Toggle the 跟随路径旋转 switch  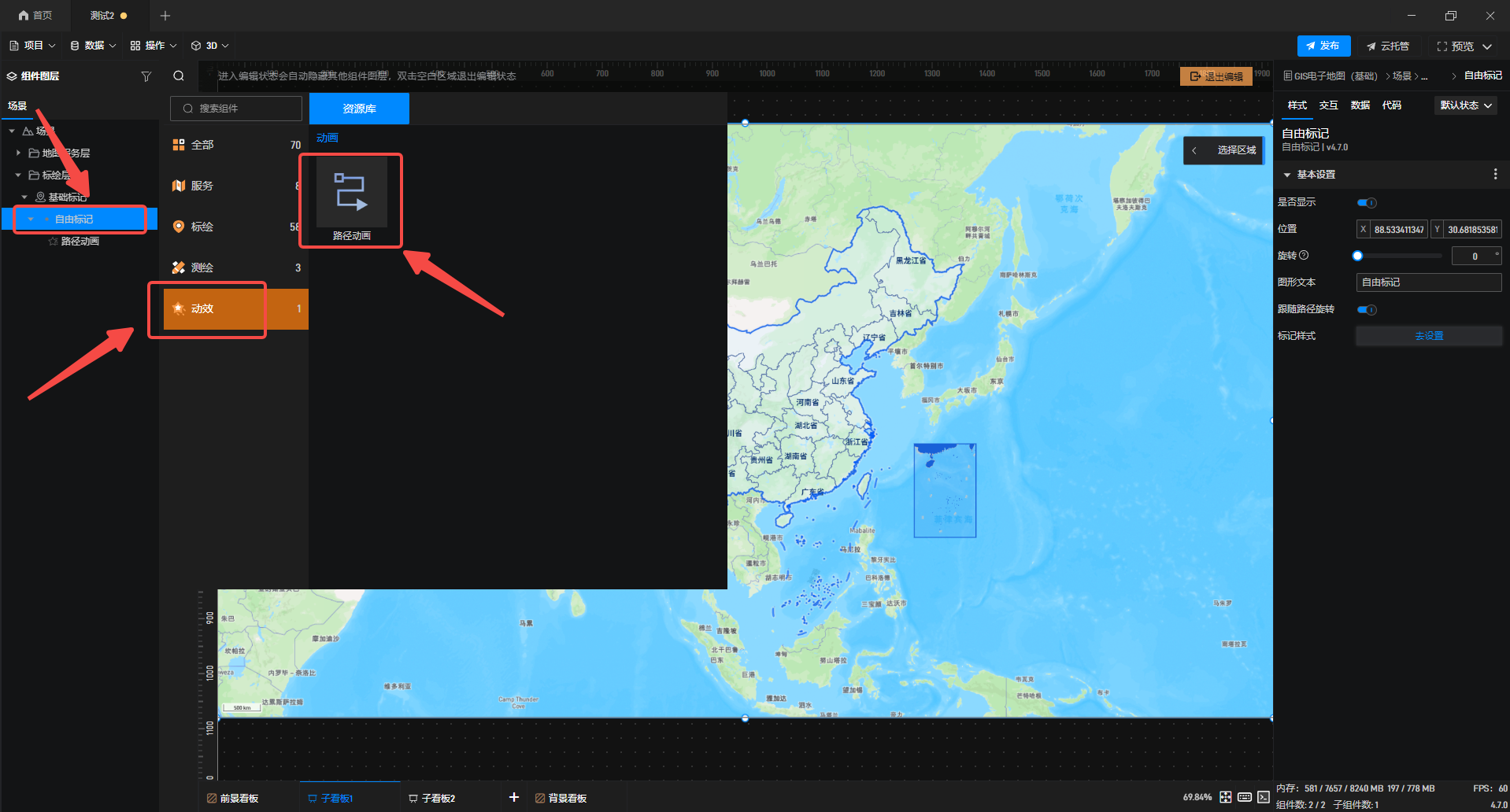(1367, 310)
